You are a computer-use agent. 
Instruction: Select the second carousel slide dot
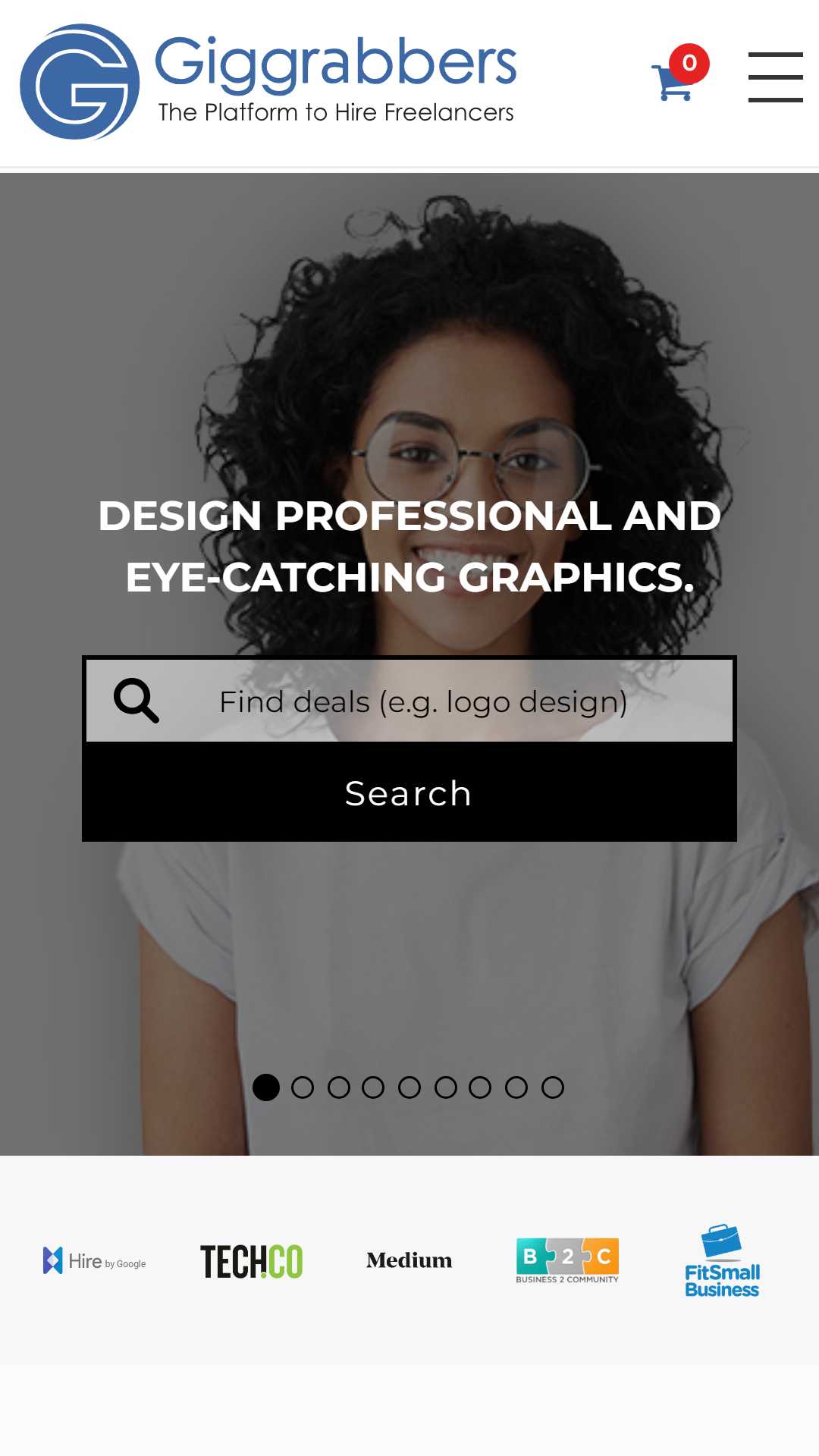(303, 1087)
